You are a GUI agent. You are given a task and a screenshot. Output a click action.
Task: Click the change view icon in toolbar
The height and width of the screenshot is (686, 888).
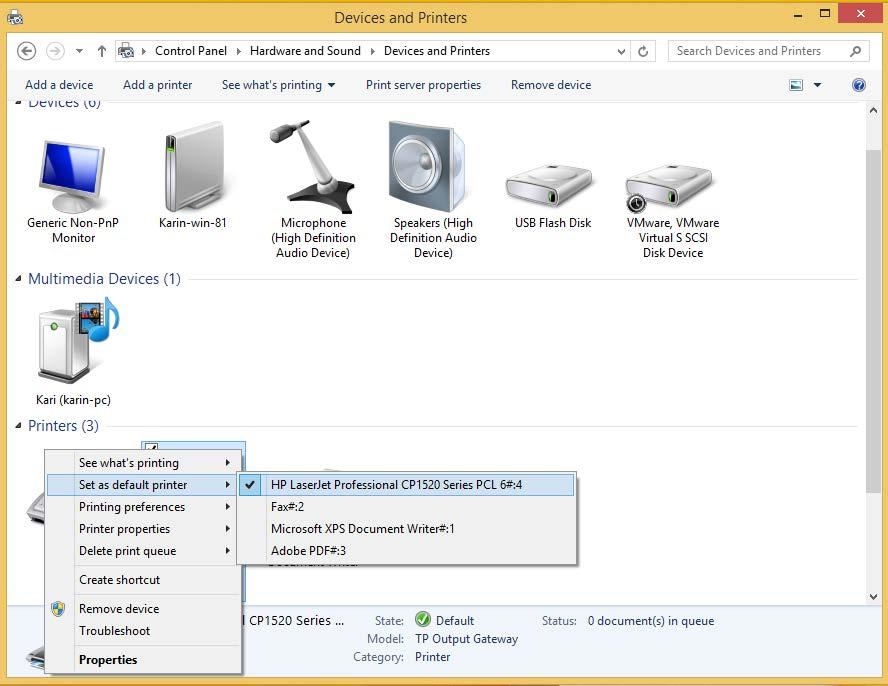[x=796, y=85]
